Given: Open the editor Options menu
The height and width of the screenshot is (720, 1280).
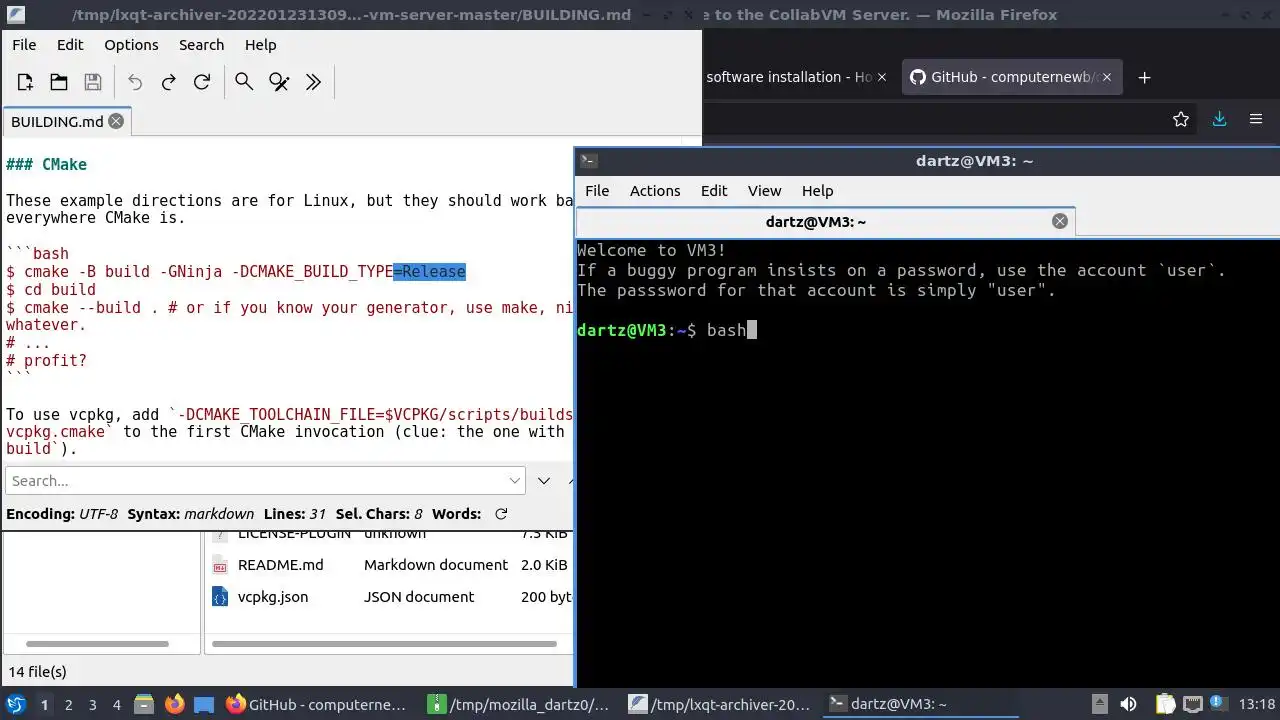Looking at the screenshot, I should coord(131,45).
